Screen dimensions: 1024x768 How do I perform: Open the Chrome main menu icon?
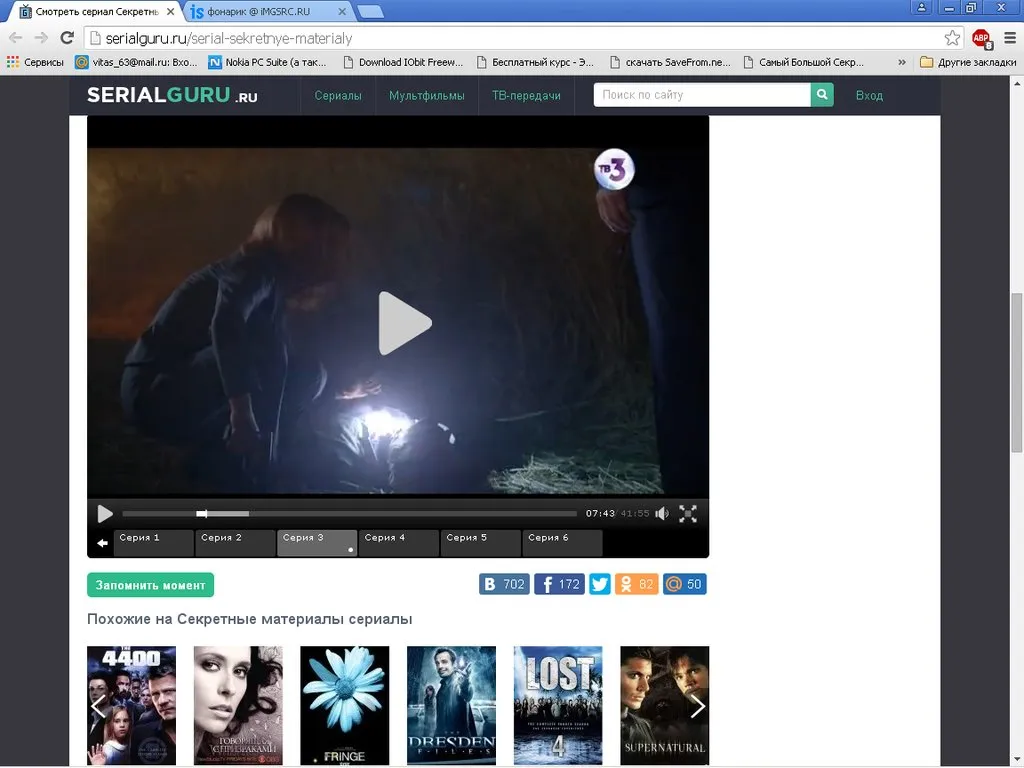[1010, 38]
